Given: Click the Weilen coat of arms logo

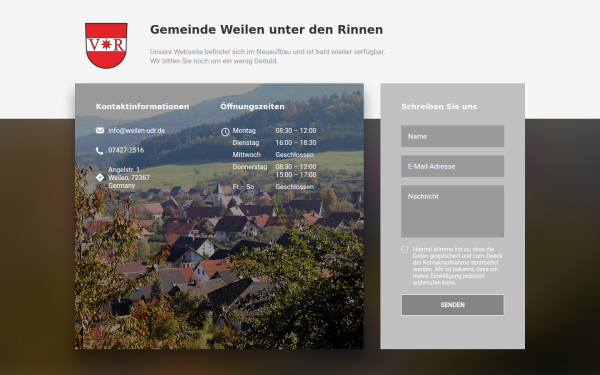Looking at the screenshot, I should [x=106, y=46].
